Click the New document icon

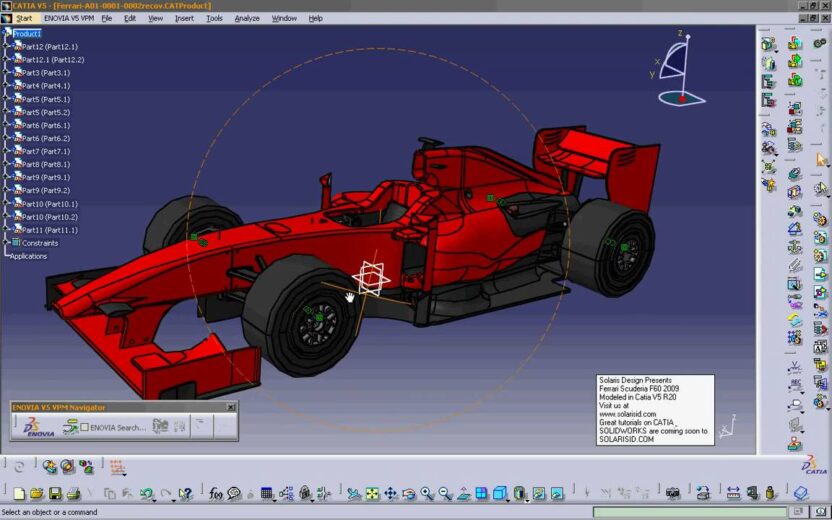[19, 493]
